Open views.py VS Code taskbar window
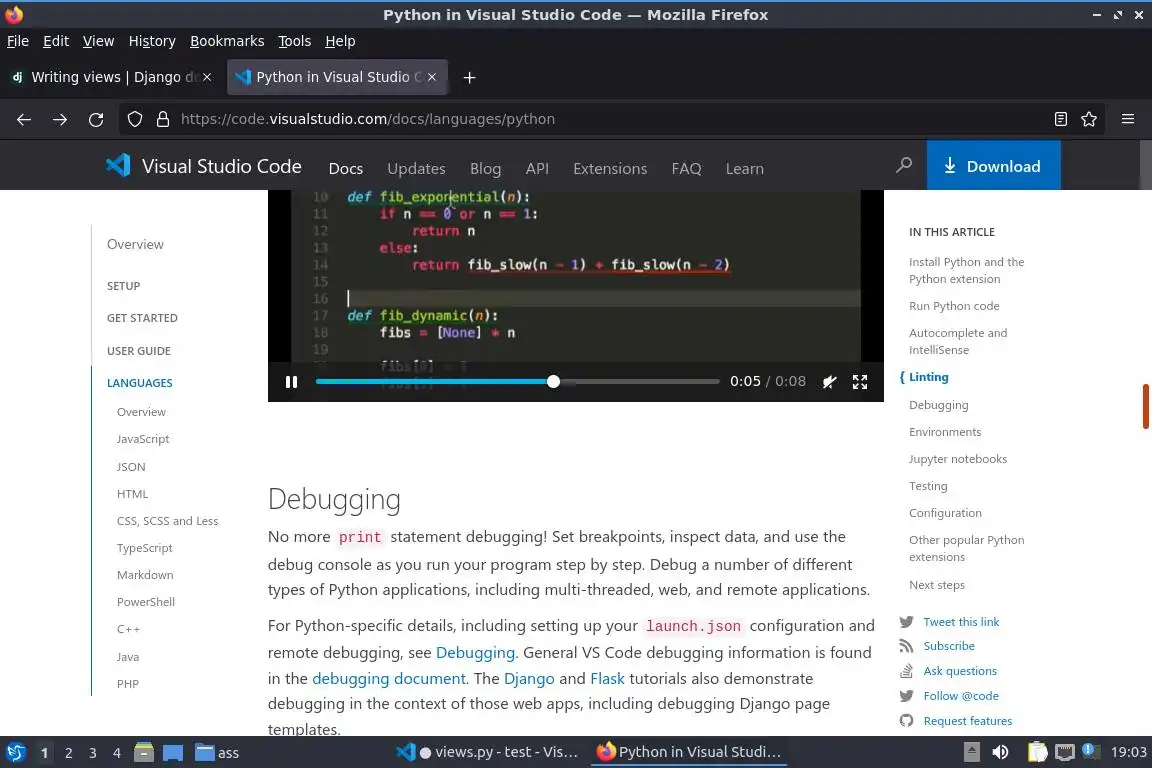The width and height of the screenshot is (1152, 768). (488, 752)
